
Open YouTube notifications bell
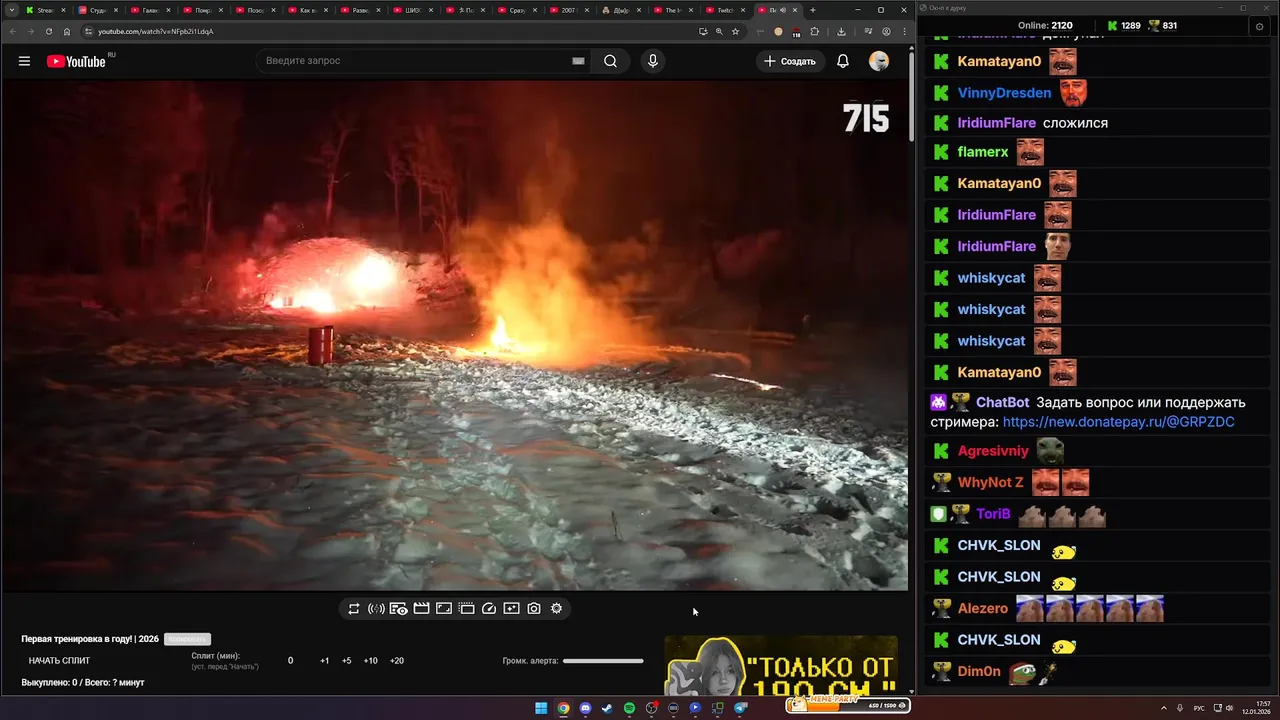[x=843, y=61]
